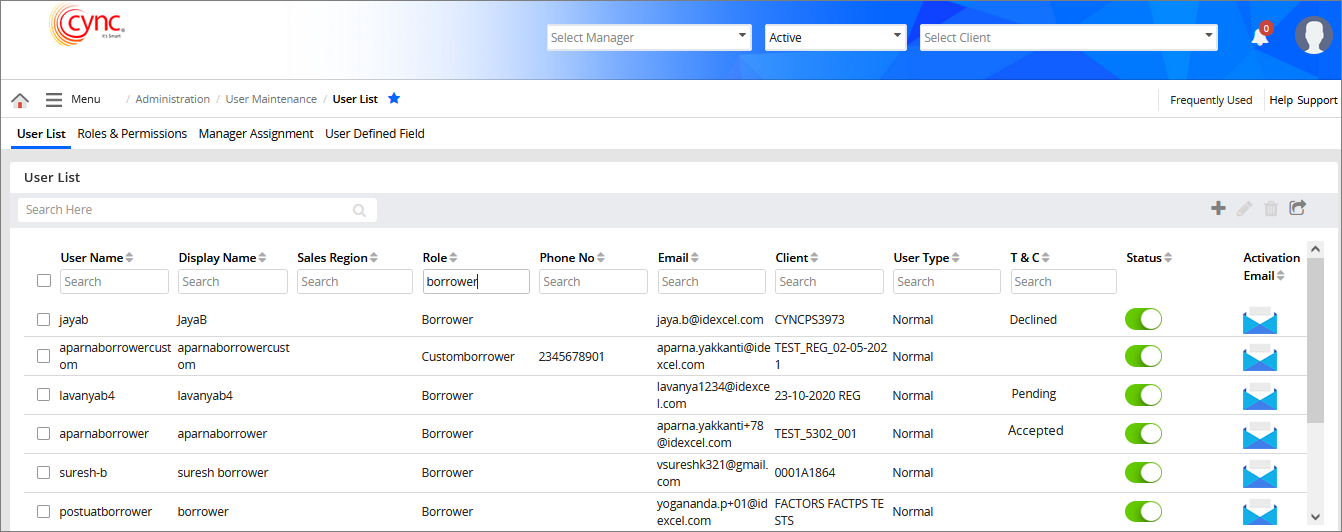Tick the select-all checkbox in header
Viewport: 1342px width, 532px height.
point(44,281)
